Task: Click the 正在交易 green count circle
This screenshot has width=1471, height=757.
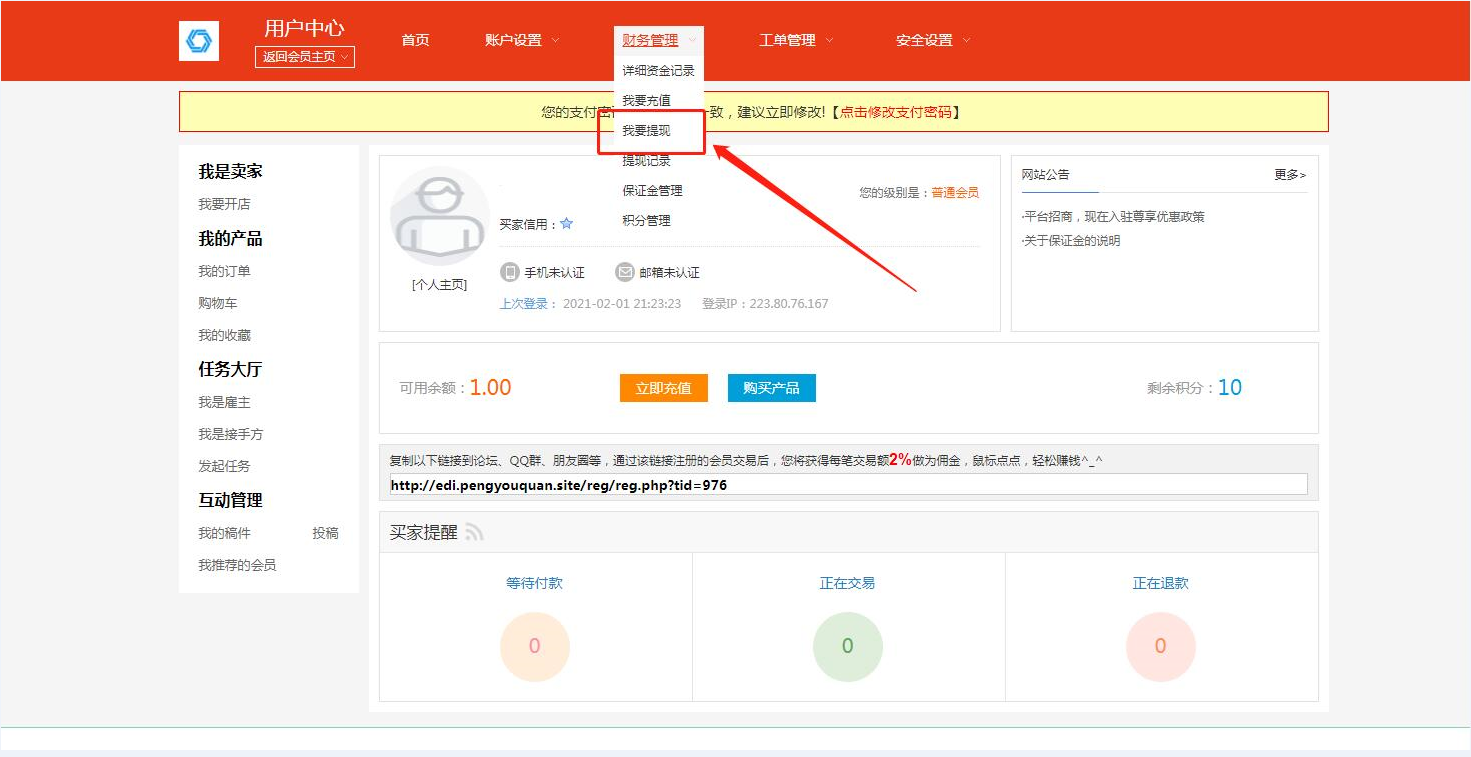Action: [847, 646]
